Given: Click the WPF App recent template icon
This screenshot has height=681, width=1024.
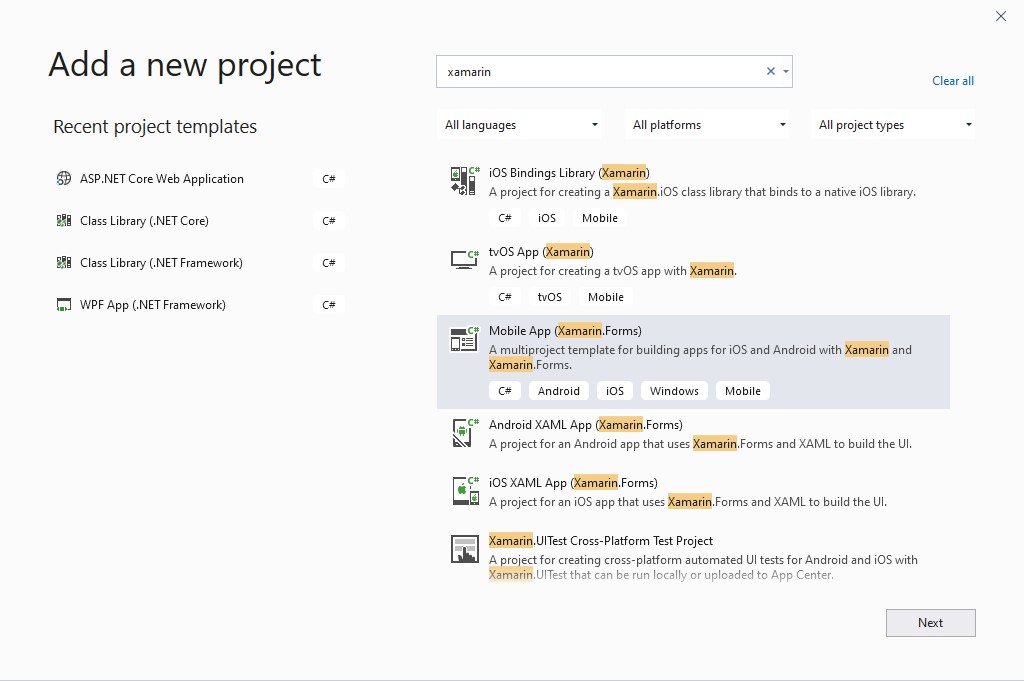Looking at the screenshot, I should pos(64,305).
